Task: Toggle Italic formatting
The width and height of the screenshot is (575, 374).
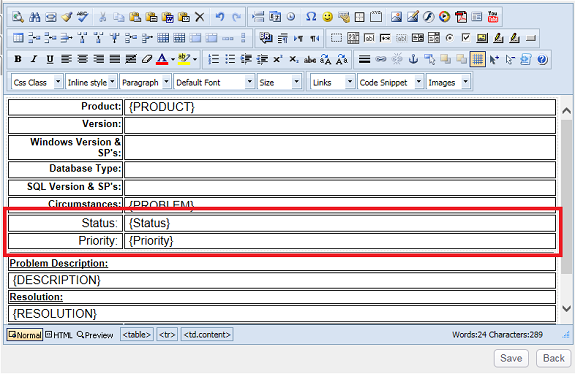Action: [34, 59]
